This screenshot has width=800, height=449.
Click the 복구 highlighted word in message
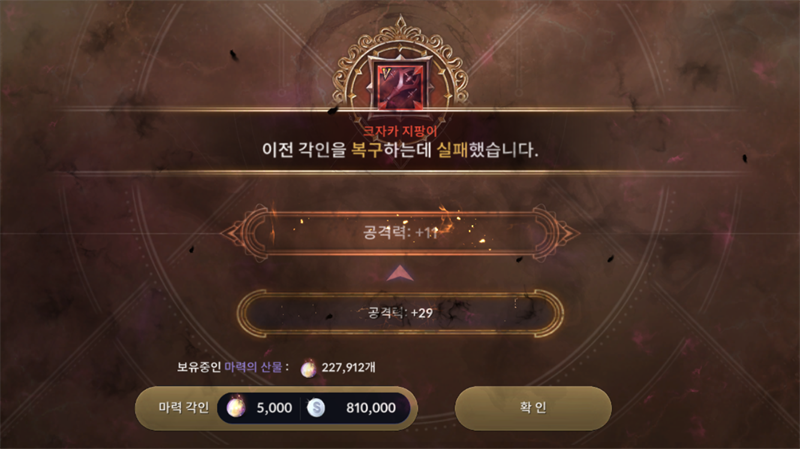click(x=367, y=150)
